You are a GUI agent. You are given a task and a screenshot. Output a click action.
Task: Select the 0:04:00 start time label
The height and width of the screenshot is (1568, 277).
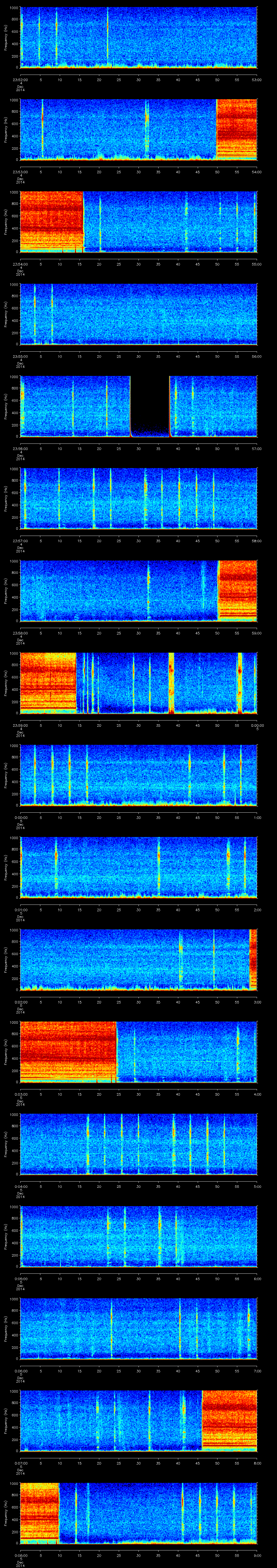[20, 1186]
